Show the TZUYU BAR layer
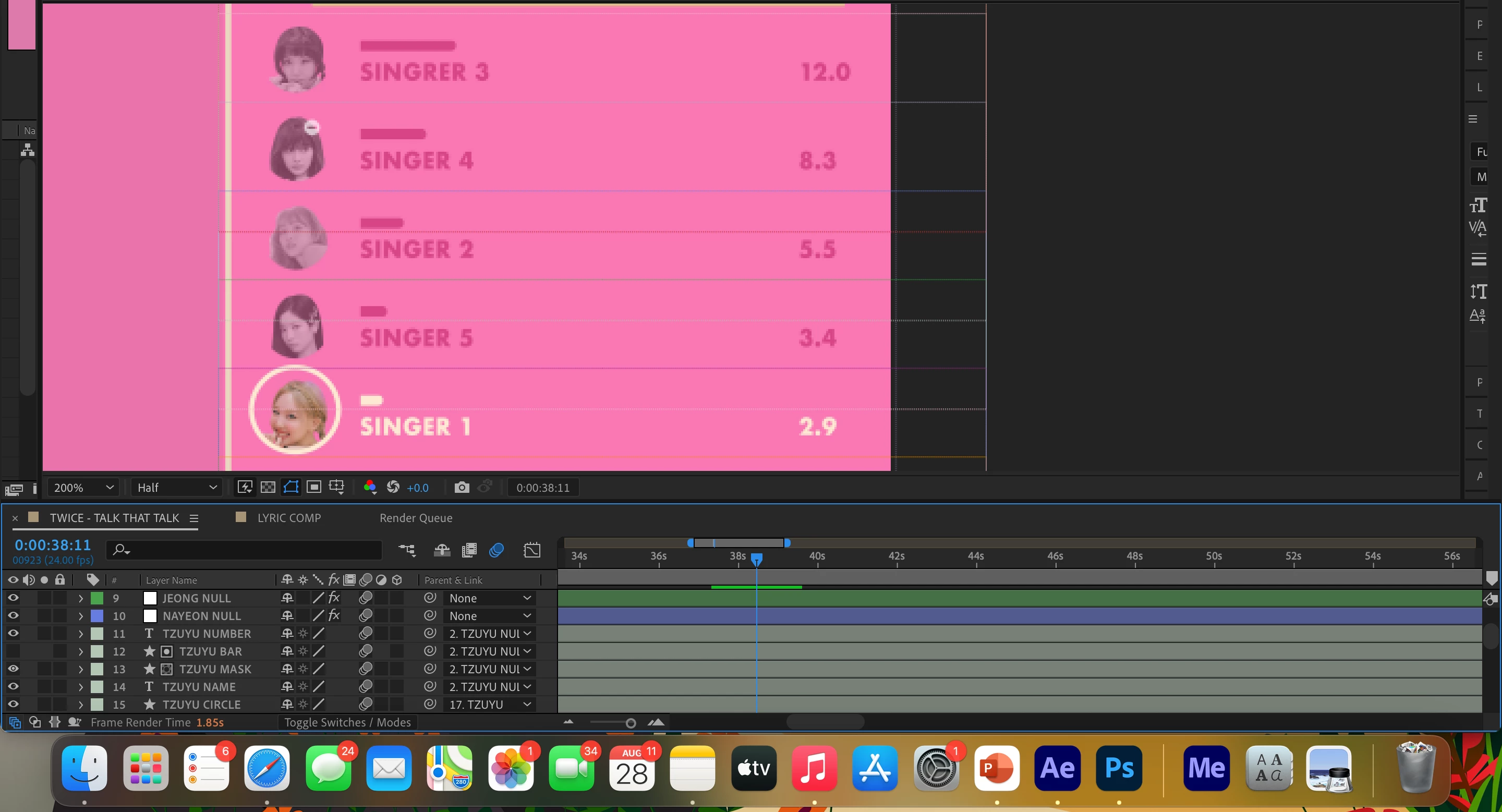 13,651
